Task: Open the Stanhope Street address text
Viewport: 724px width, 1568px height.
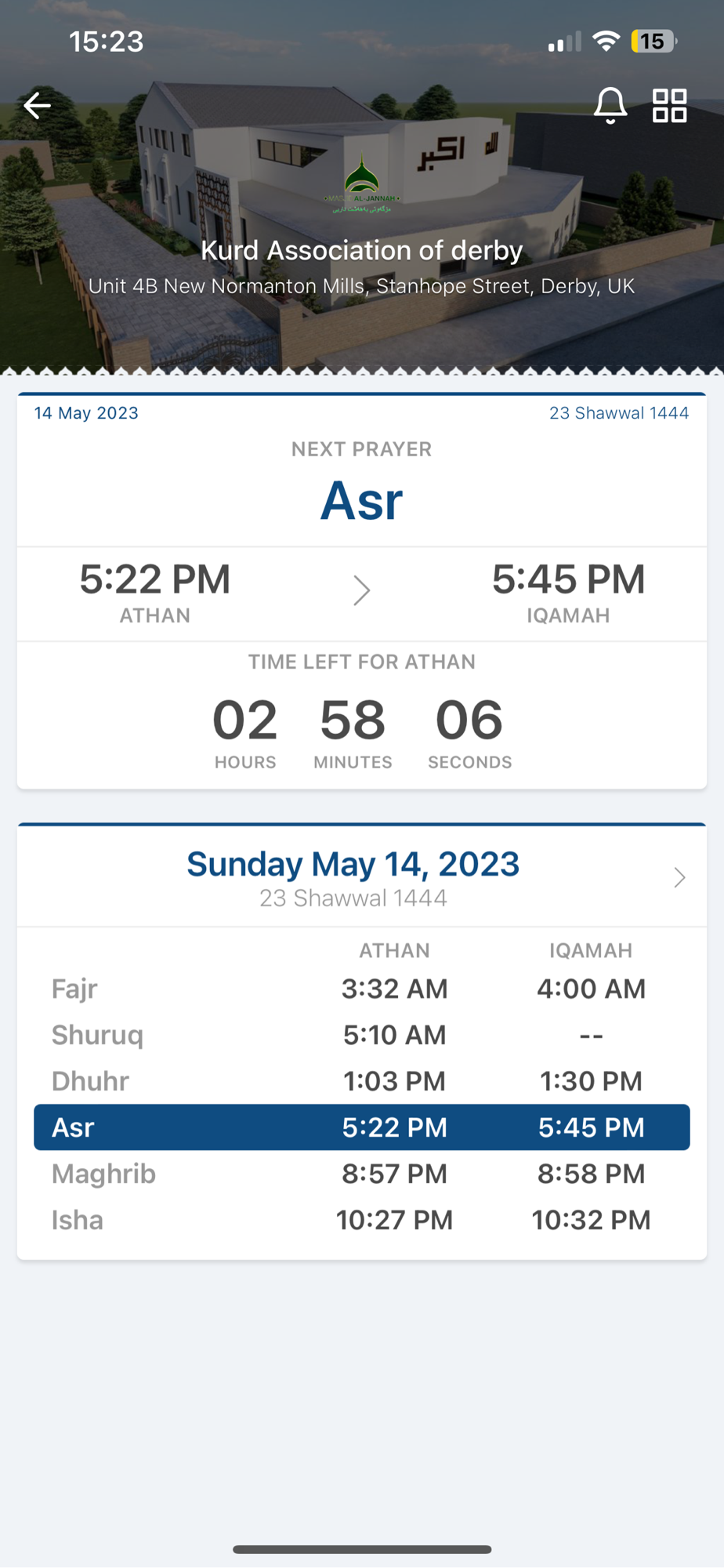Action: (x=362, y=286)
